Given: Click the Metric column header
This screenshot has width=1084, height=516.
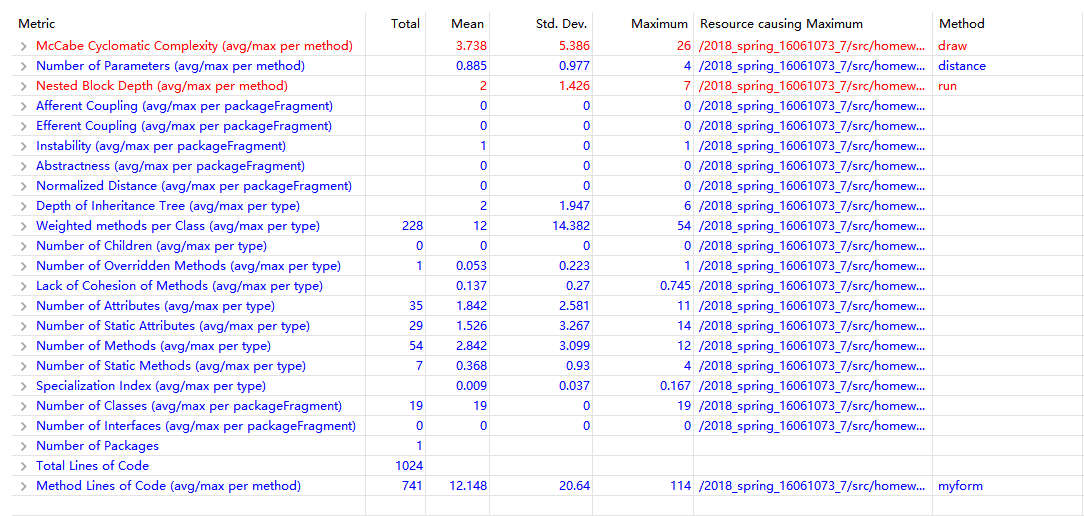Looking at the screenshot, I should point(37,24).
